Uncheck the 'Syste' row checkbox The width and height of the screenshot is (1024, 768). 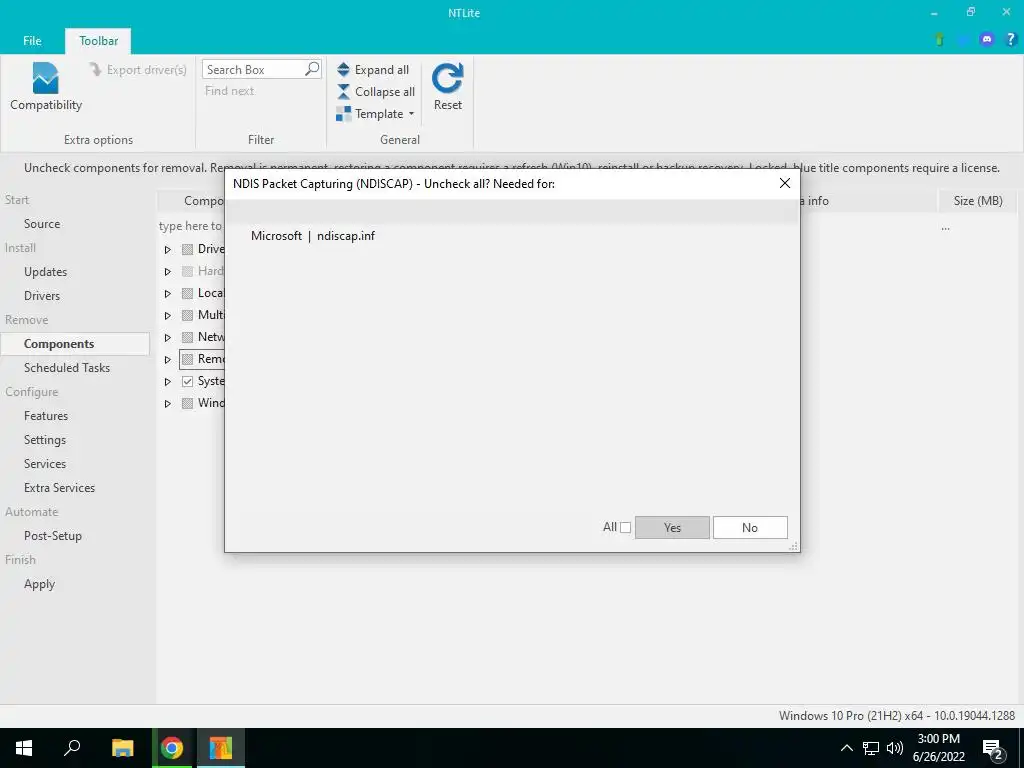[187, 381]
